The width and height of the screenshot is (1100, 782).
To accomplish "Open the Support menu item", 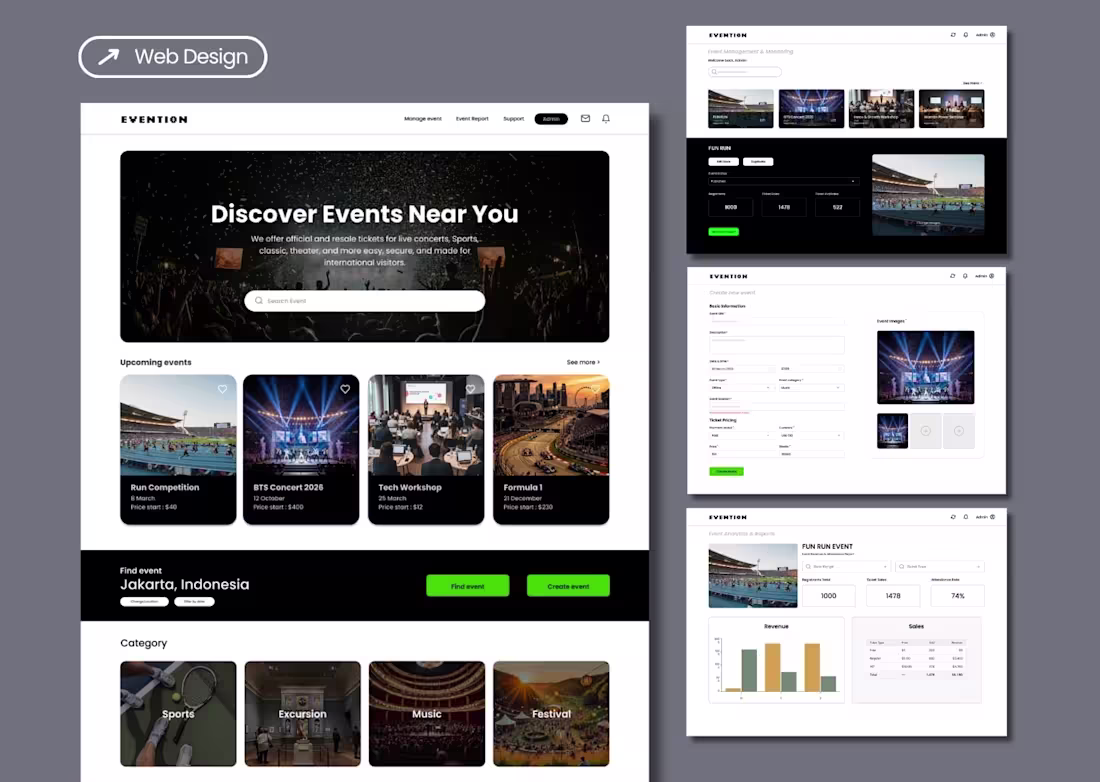I will click(x=513, y=119).
